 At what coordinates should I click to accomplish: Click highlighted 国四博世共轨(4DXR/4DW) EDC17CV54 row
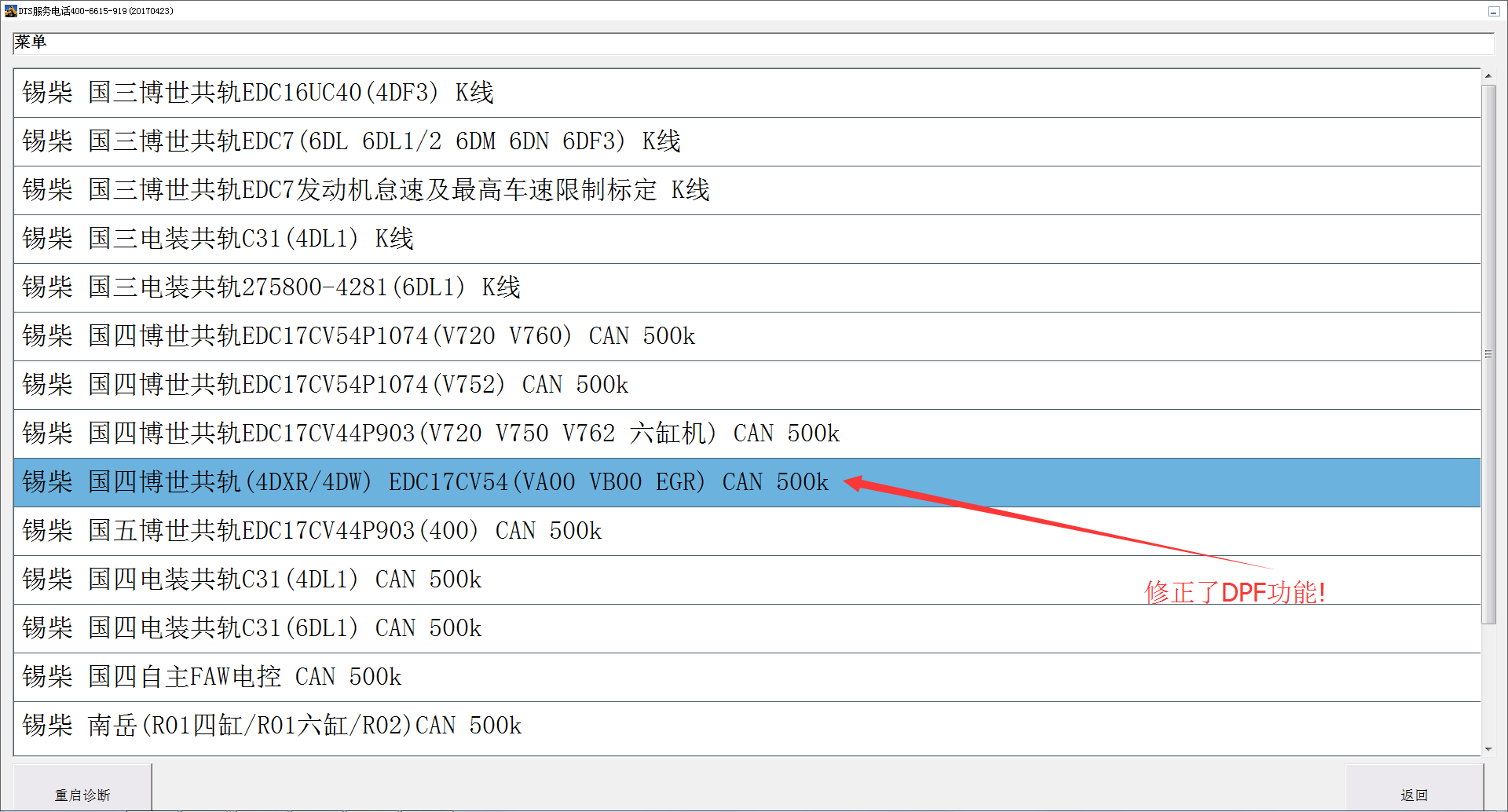(x=747, y=483)
